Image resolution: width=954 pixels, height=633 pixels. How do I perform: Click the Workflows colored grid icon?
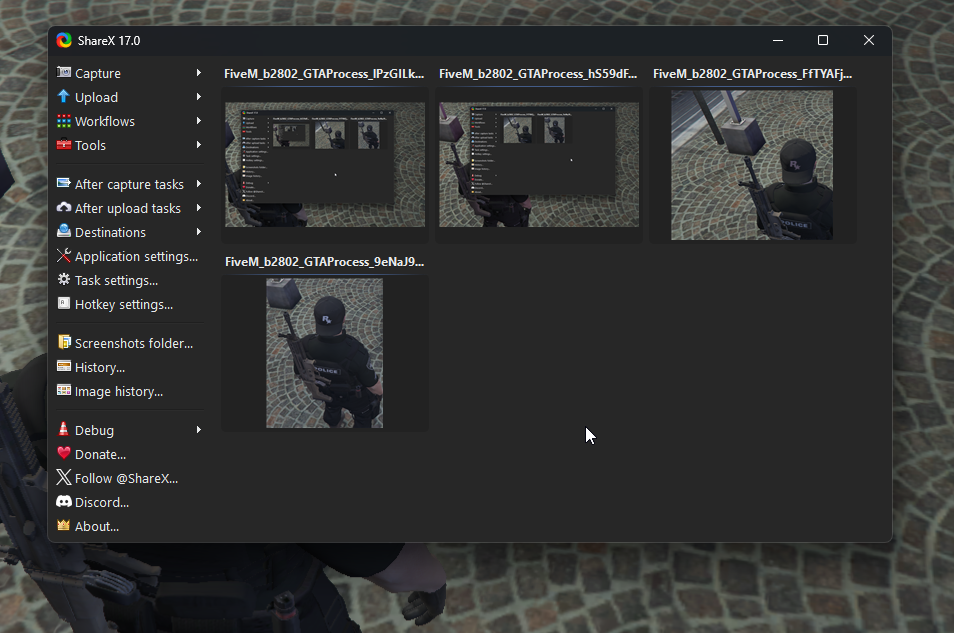coord(64,121)
